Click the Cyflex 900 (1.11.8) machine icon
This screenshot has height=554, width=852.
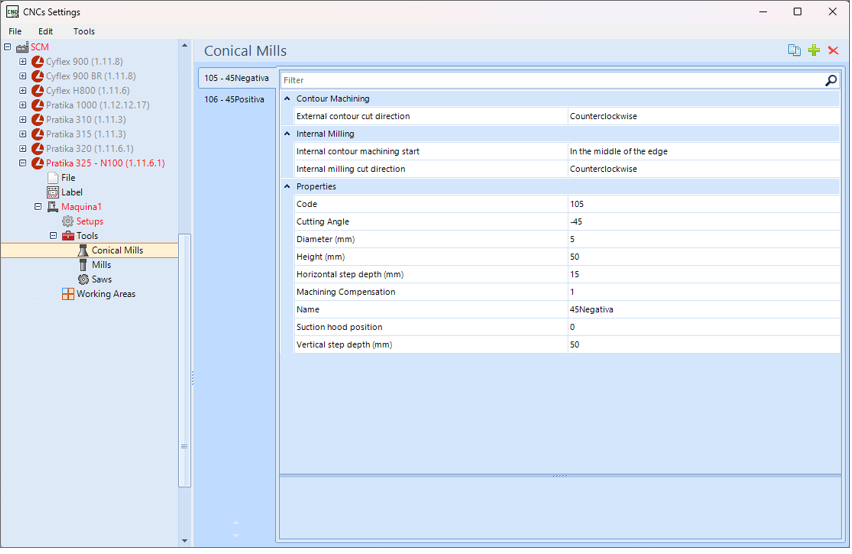pos(37,62)
